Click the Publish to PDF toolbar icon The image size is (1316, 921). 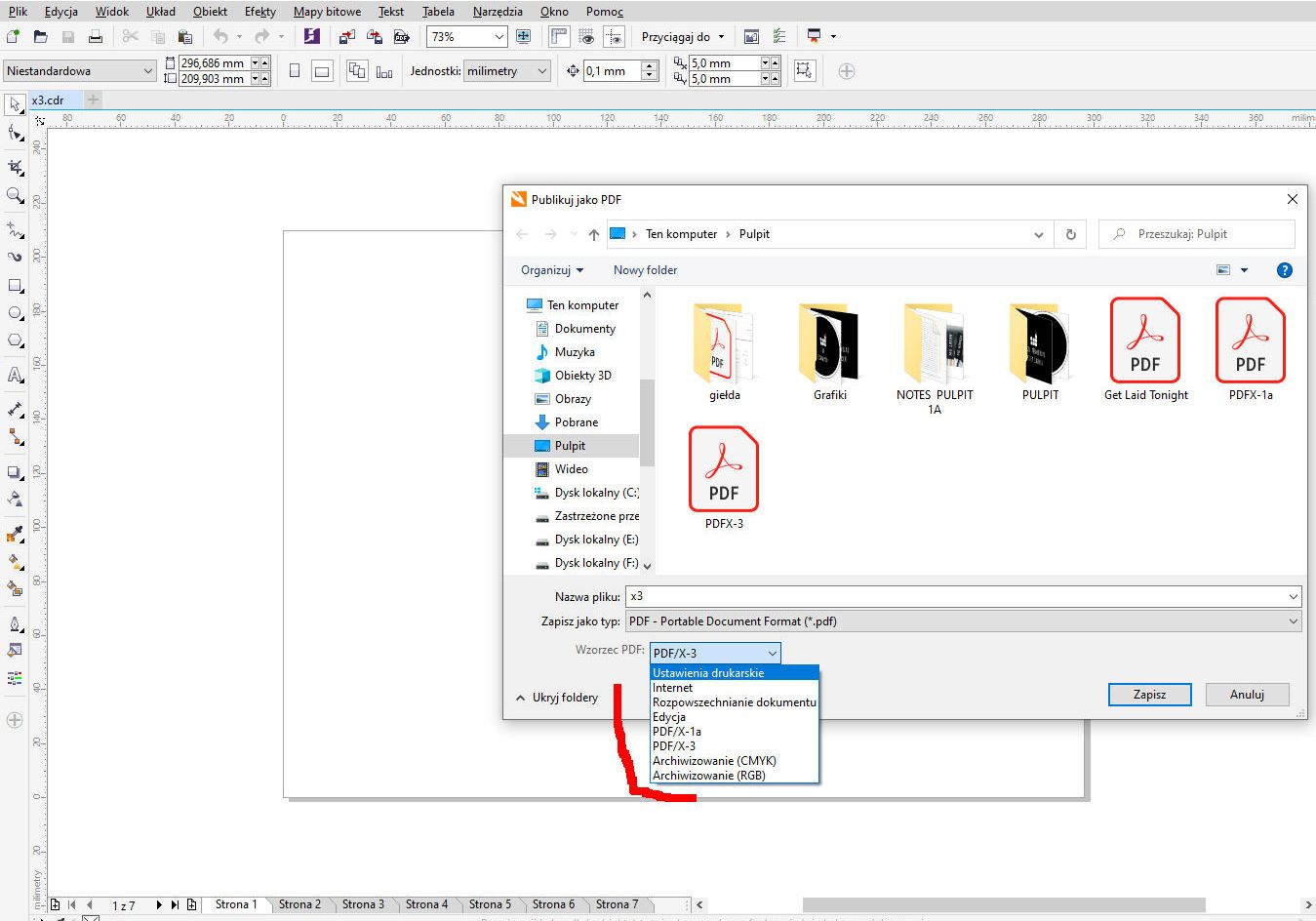(401, 37)
